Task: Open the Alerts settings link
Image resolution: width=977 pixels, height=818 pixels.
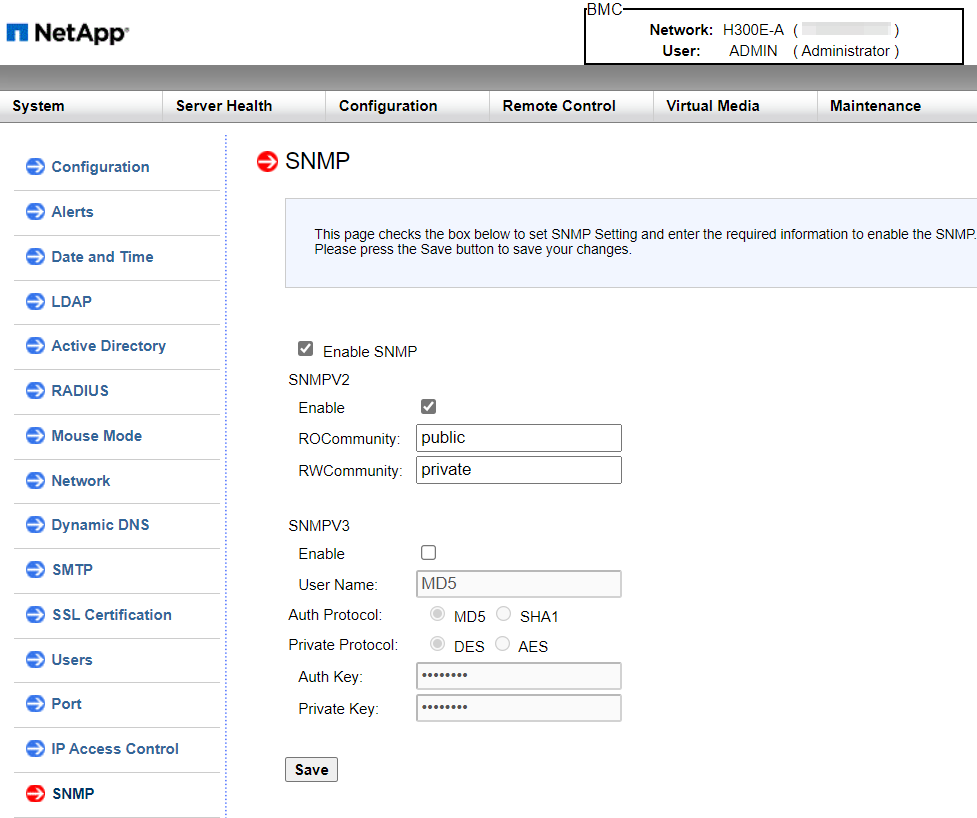Action: pyautogui.click(x=72, y=212)
